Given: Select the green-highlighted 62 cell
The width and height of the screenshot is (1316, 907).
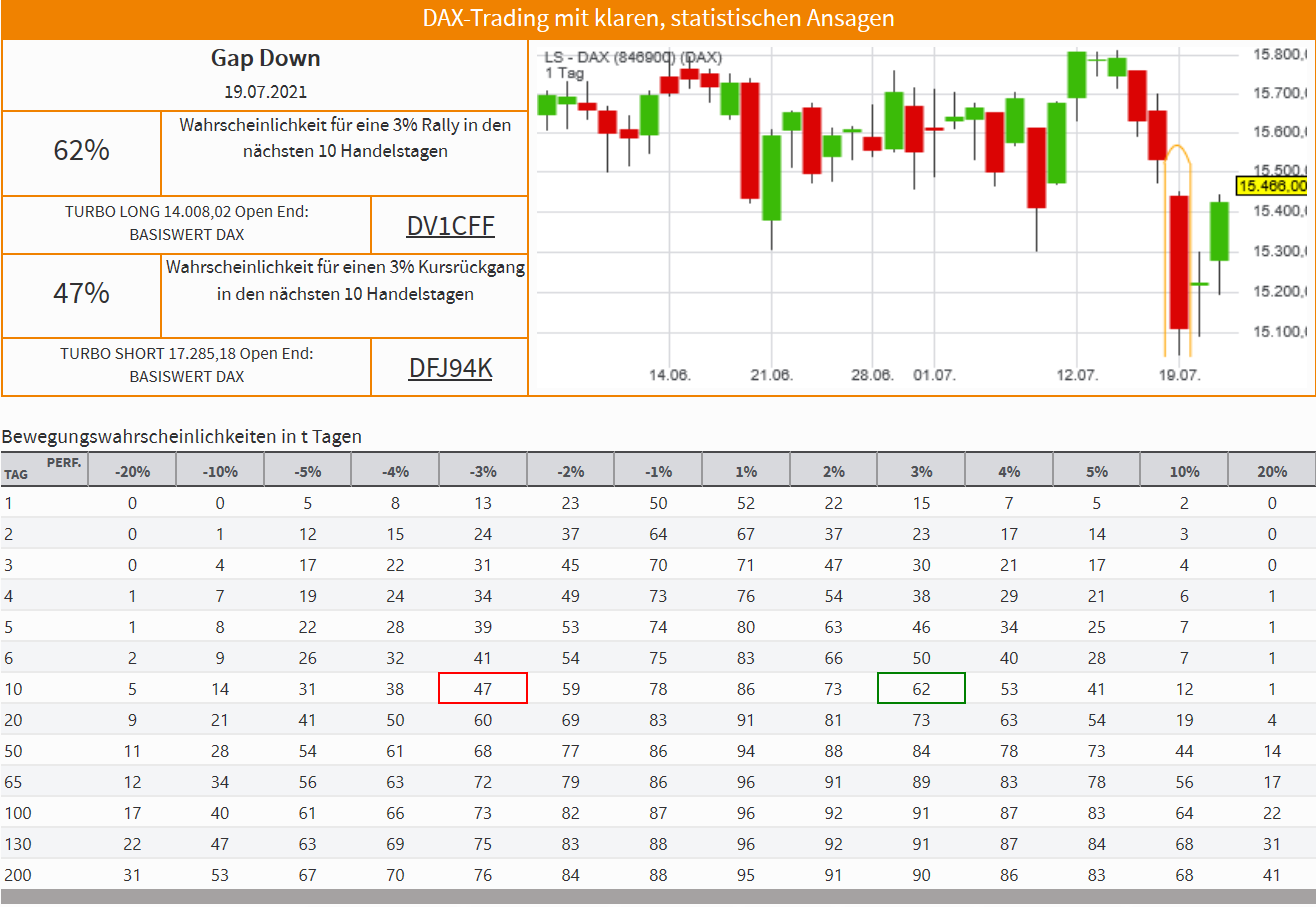Looking at the screenshot, I should 921,688.
